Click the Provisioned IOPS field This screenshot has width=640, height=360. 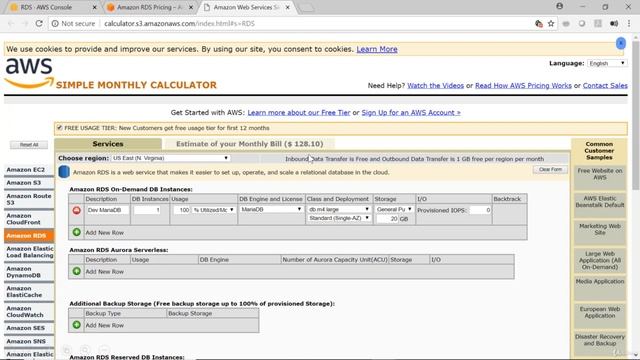(x=480, y=210)
